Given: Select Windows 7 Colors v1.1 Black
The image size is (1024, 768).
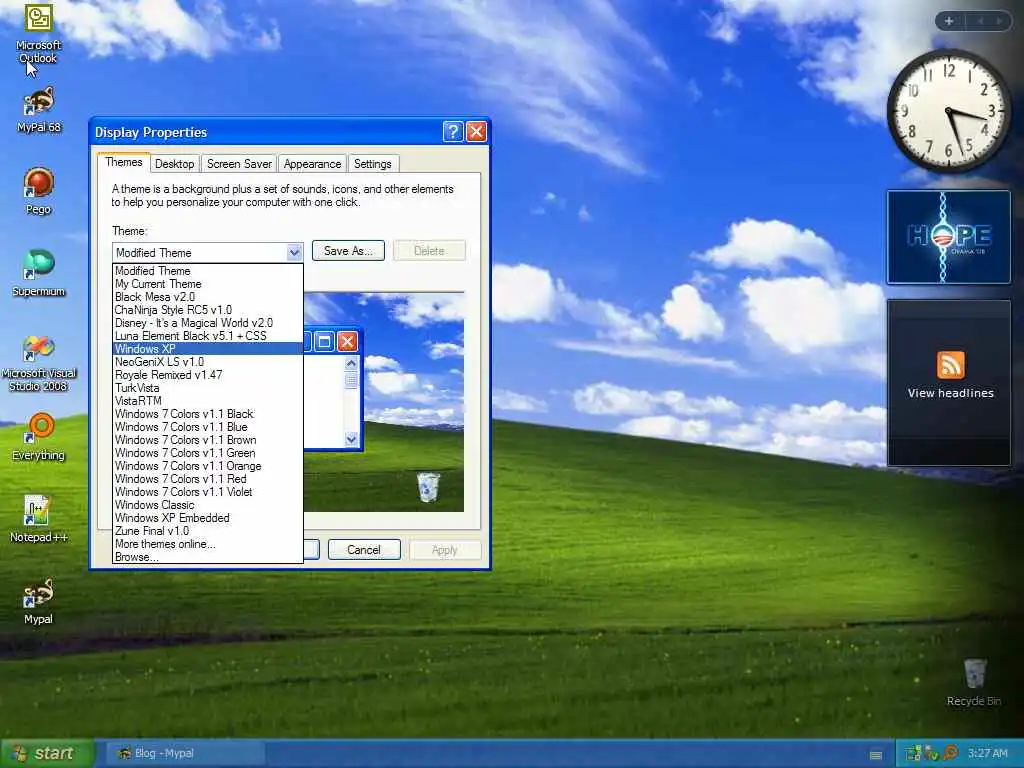Looking at the screenshot, I should point(208,414).
